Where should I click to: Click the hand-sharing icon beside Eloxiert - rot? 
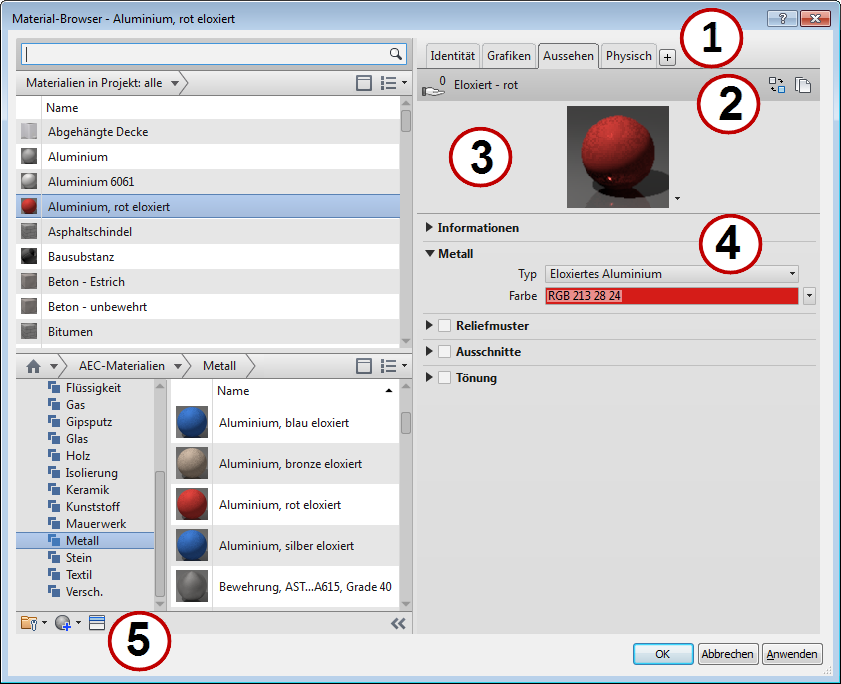click(433, 87)
